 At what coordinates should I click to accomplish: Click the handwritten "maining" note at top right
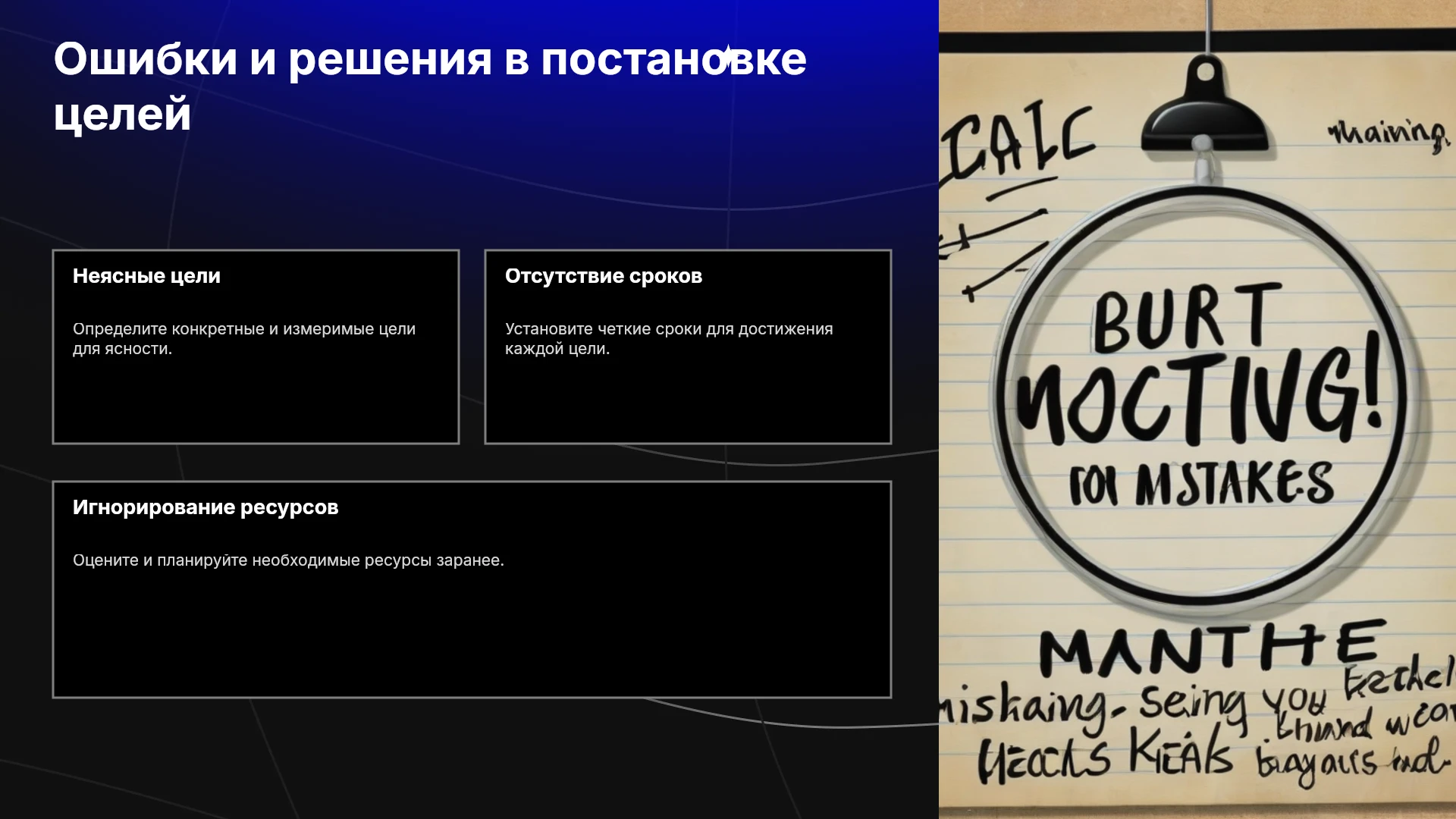pos(1388,133)
